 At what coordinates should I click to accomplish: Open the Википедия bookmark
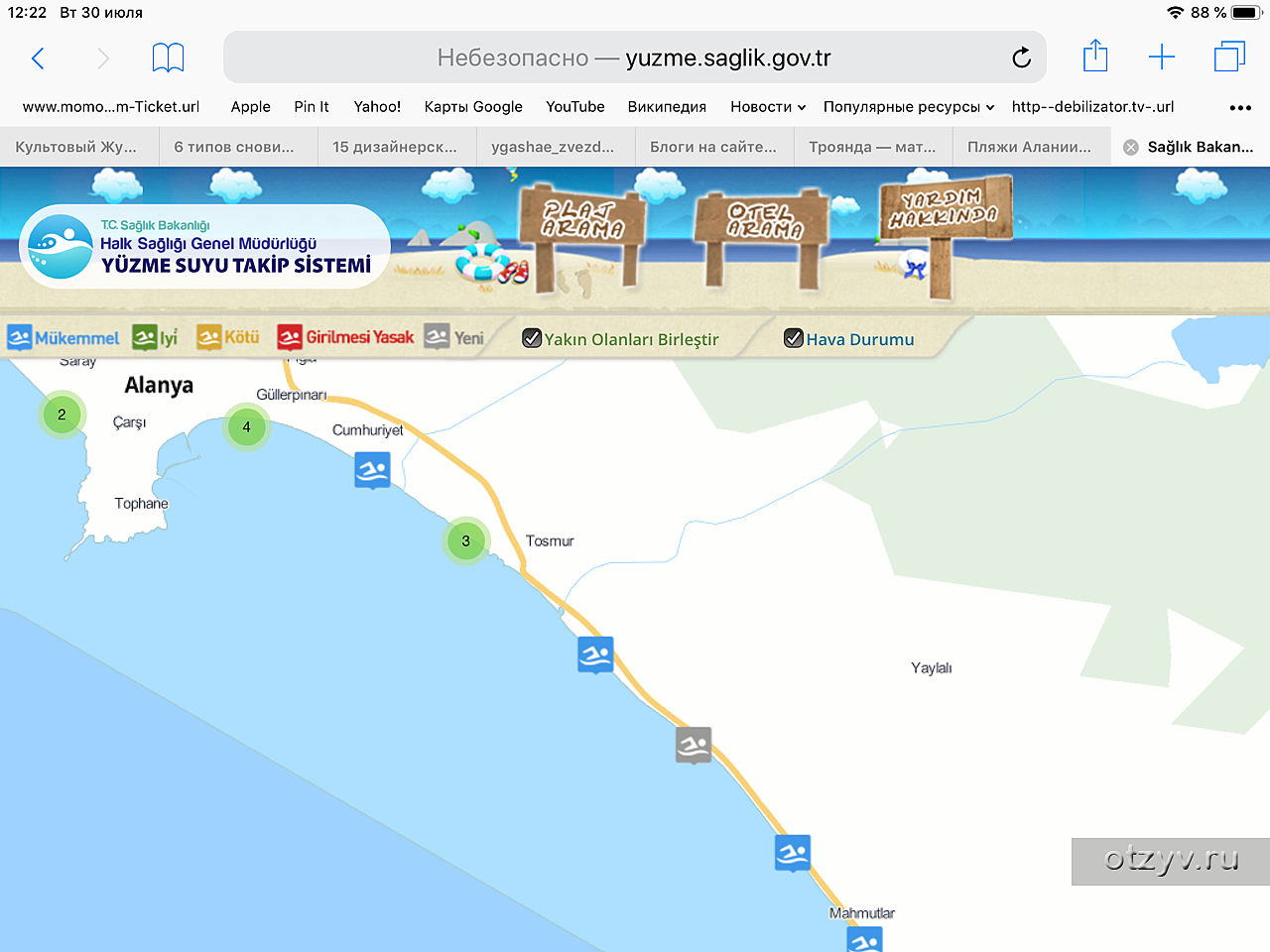click(x=667, y=107)
